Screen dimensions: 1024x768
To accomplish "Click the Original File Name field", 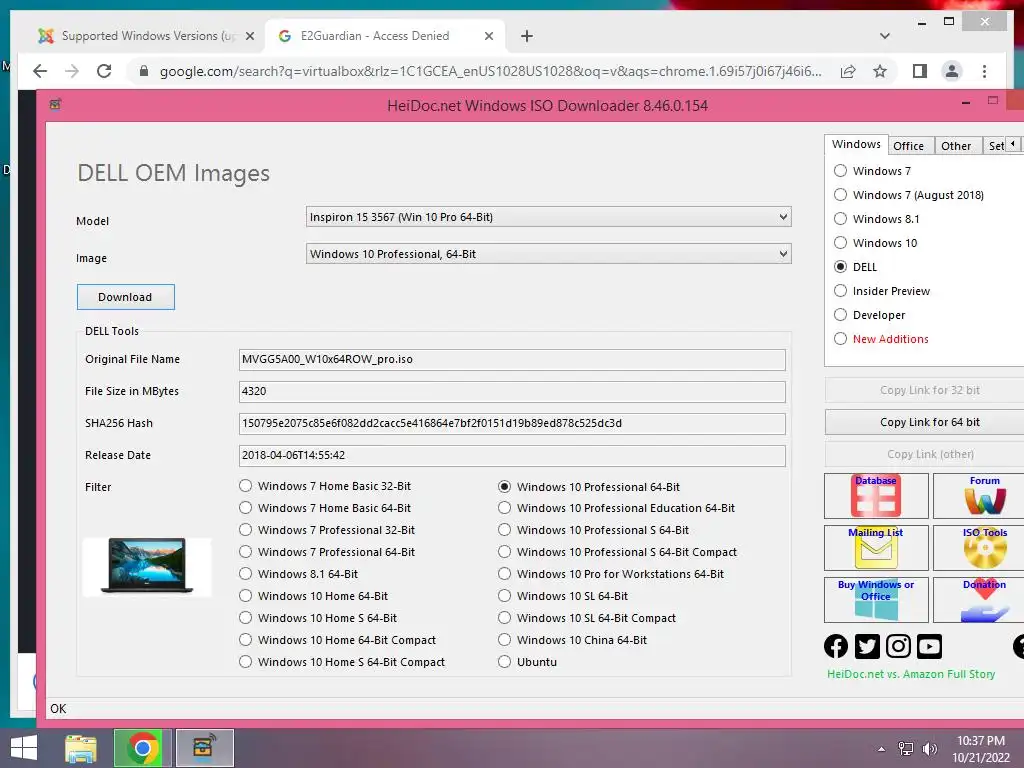I will click(x=512, y=359).
